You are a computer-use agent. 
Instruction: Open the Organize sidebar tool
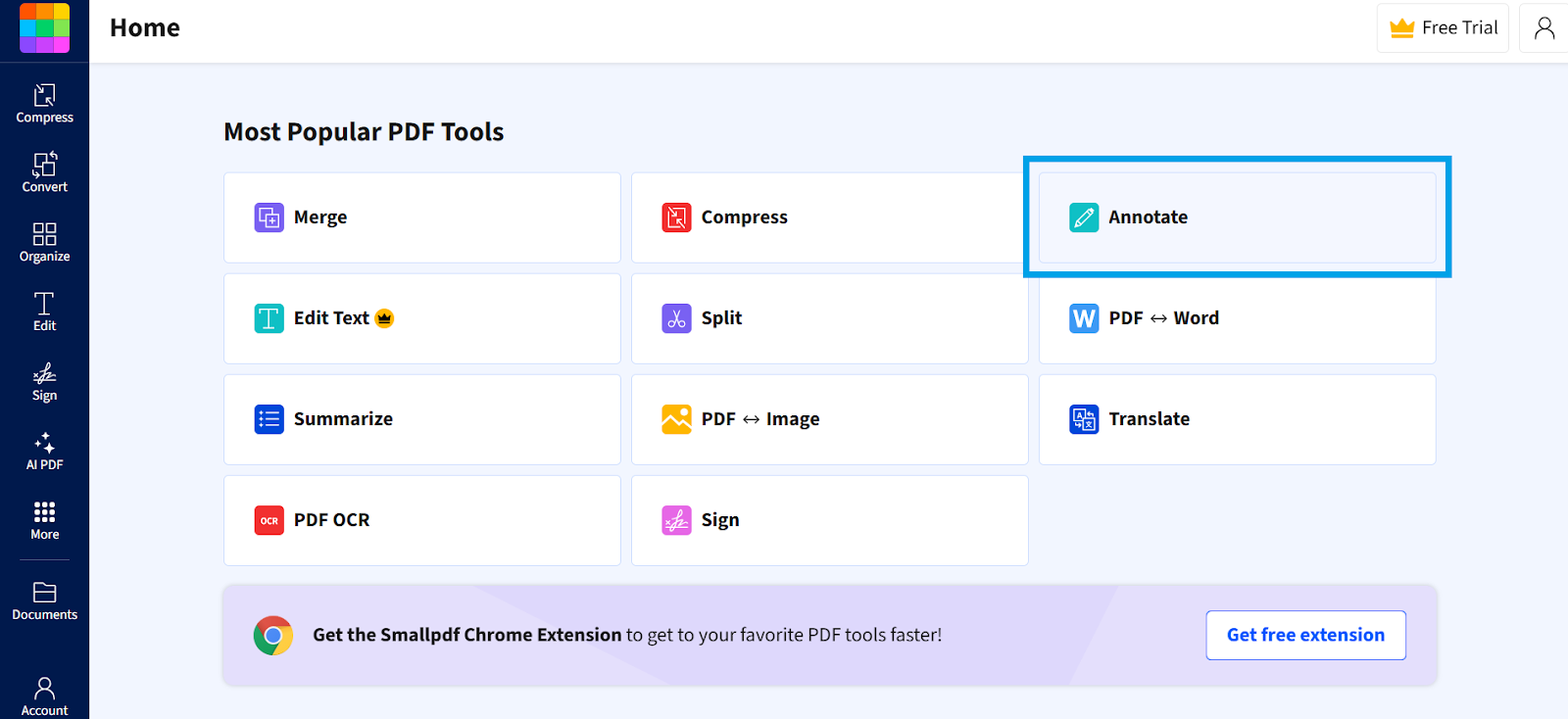pyautogui.click(x=44, y=242)
